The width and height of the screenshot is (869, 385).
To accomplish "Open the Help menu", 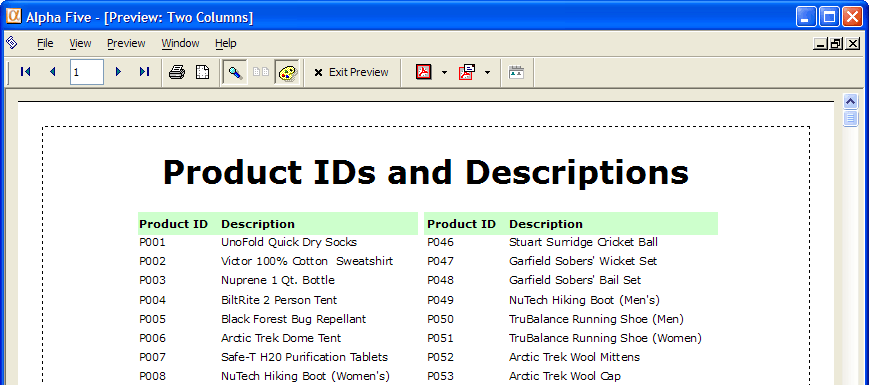I will pos(226,43).
